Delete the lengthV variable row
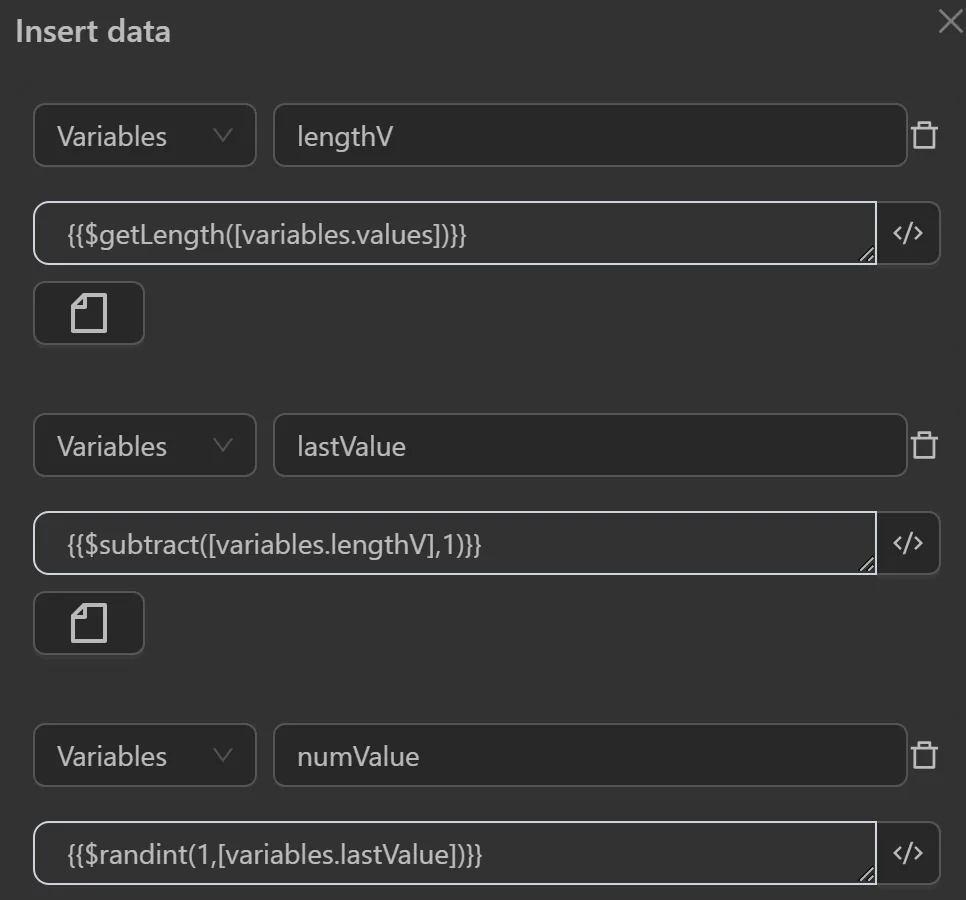The height and width of the screenshot is (900, 966). tap(924, 135)
